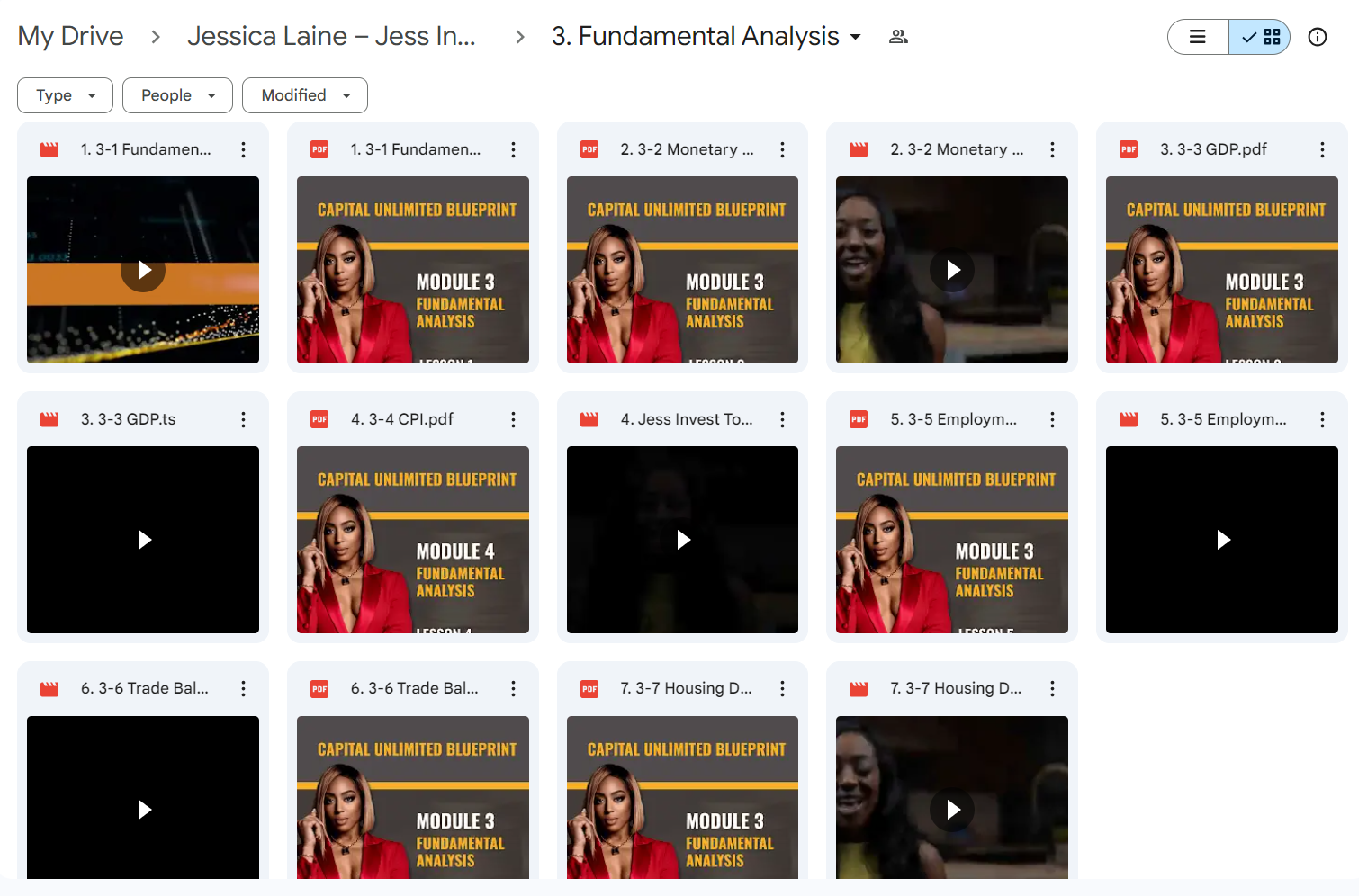This screenshot has width=1359, height=896.
Task: Open 4. 3-4 CPI.pdf thumbnail
Action: coord(413,540)
